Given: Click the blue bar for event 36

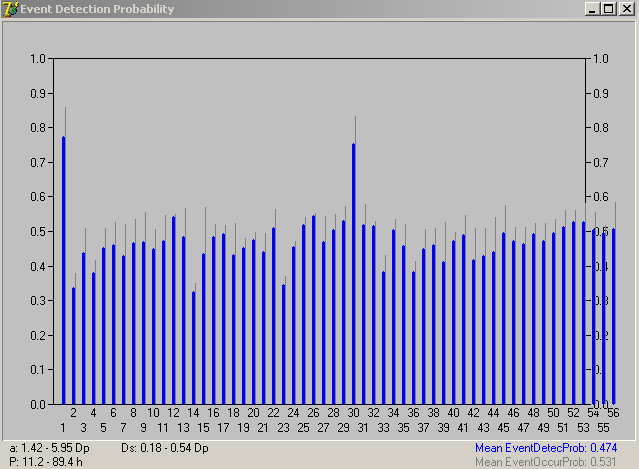Looking at the screenshot, I should click(413, 338).
